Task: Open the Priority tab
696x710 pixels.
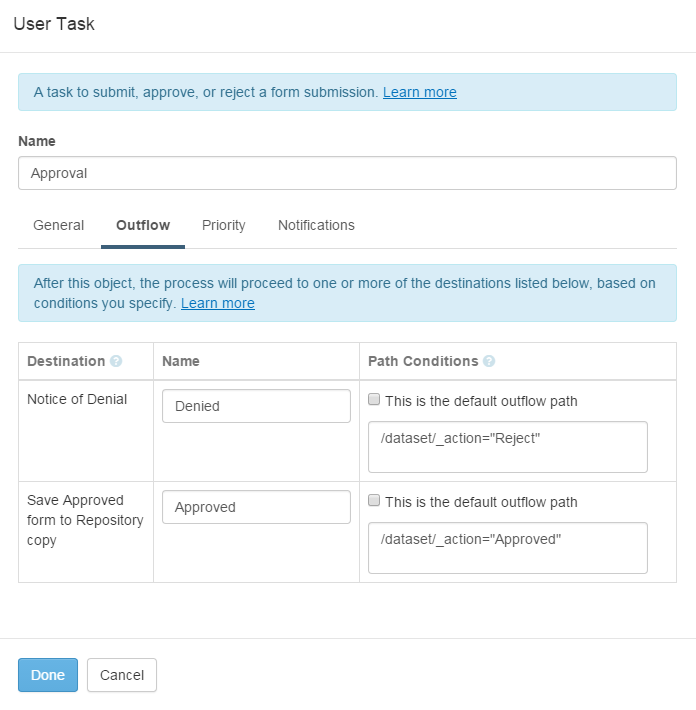Action: 224,225
